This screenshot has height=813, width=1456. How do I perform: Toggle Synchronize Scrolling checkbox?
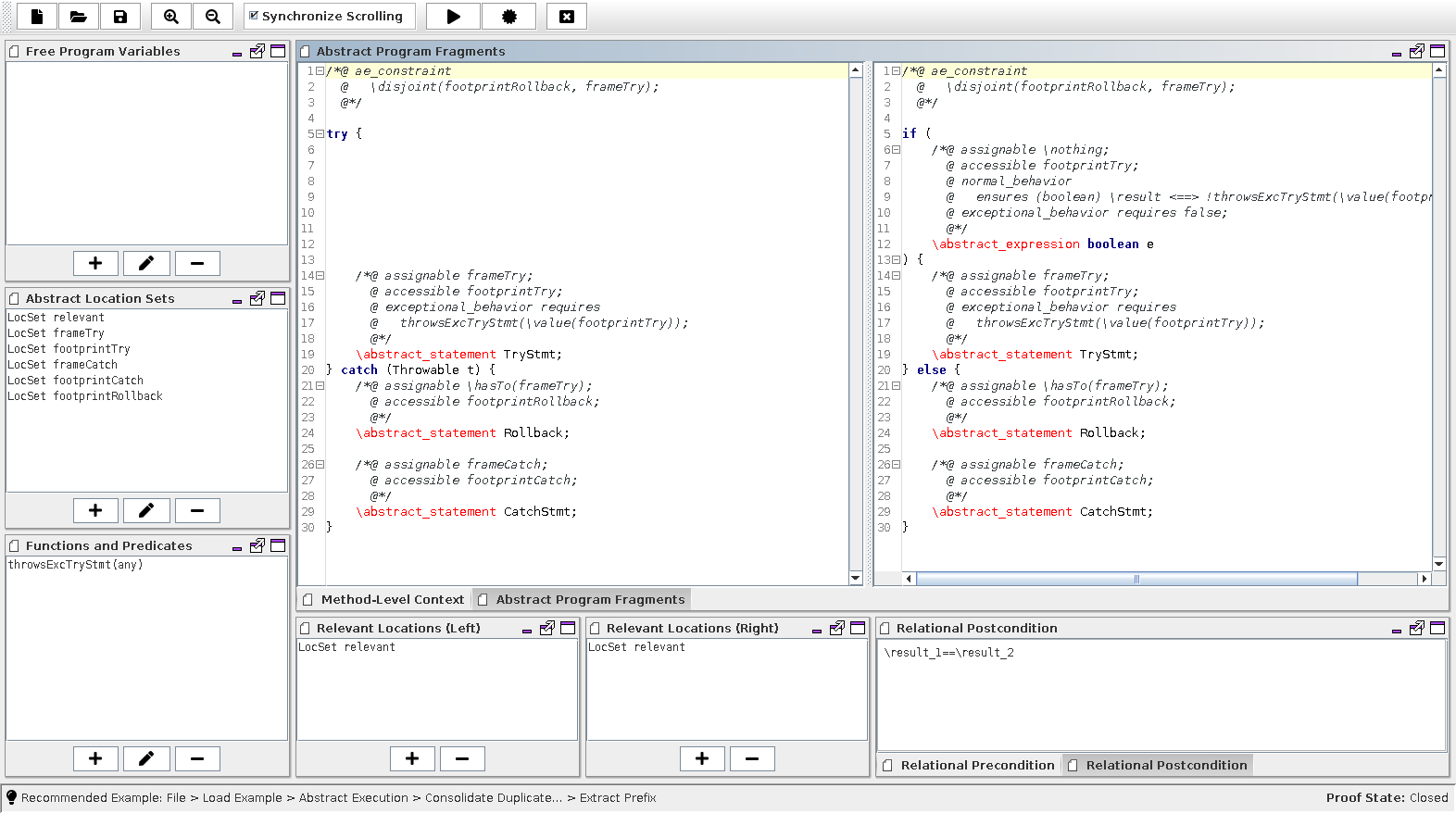point(254,16)
